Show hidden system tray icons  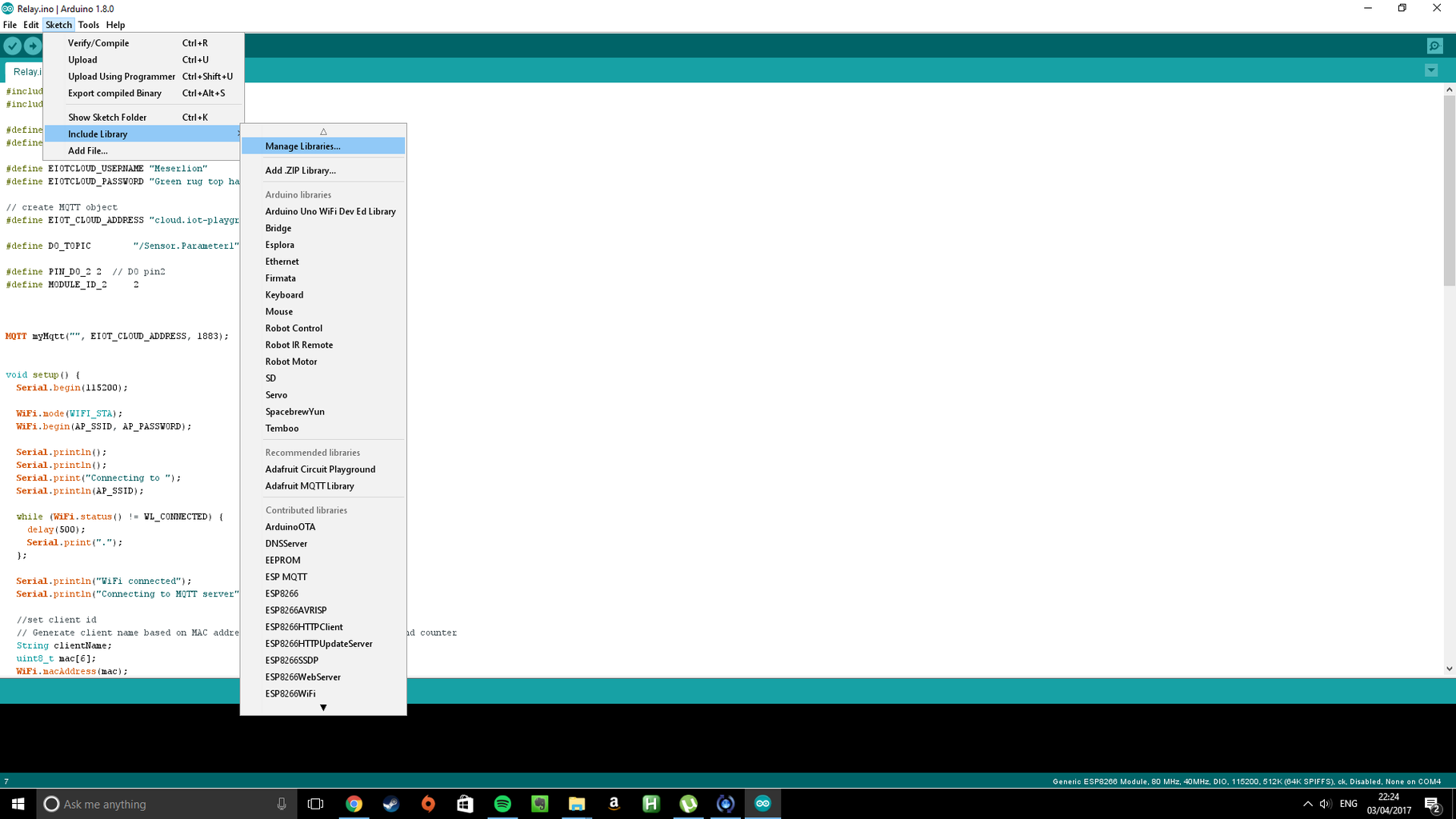(1308, 804)
